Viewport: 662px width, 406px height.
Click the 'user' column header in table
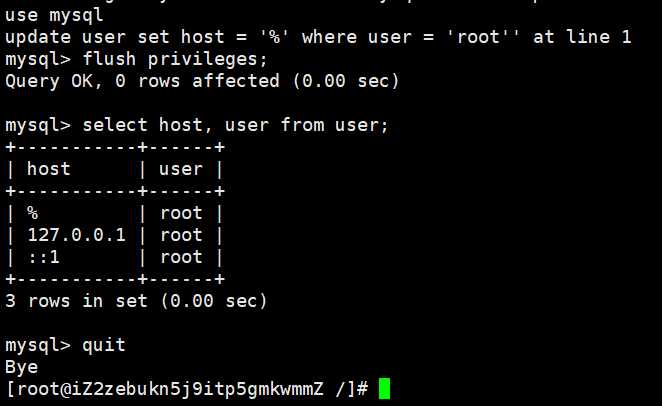point(181,169)
